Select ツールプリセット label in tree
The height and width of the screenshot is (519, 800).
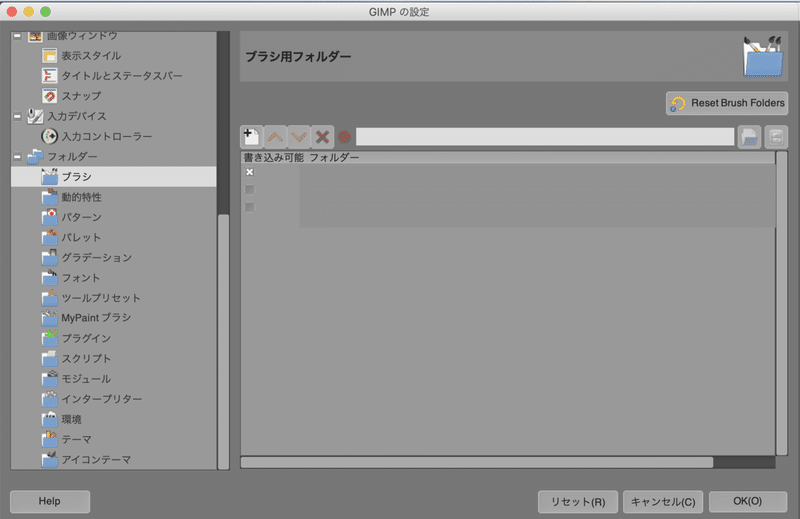(x=101, y=298)
